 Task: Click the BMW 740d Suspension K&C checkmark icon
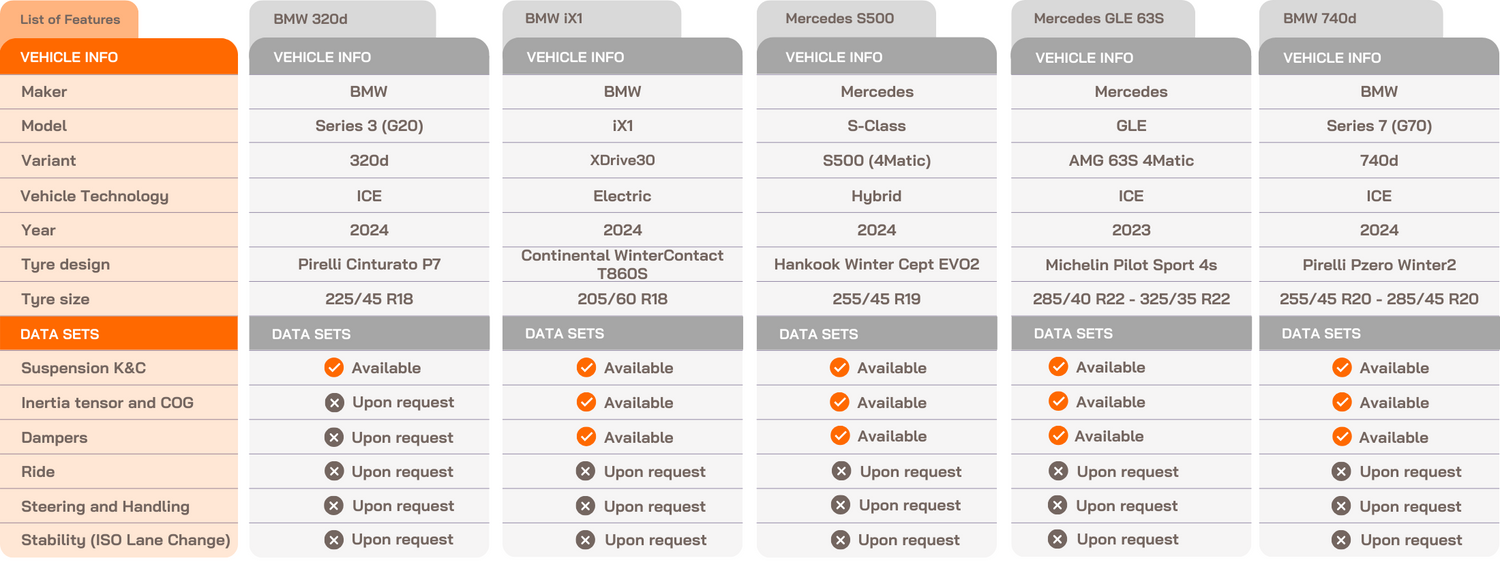1342,368
